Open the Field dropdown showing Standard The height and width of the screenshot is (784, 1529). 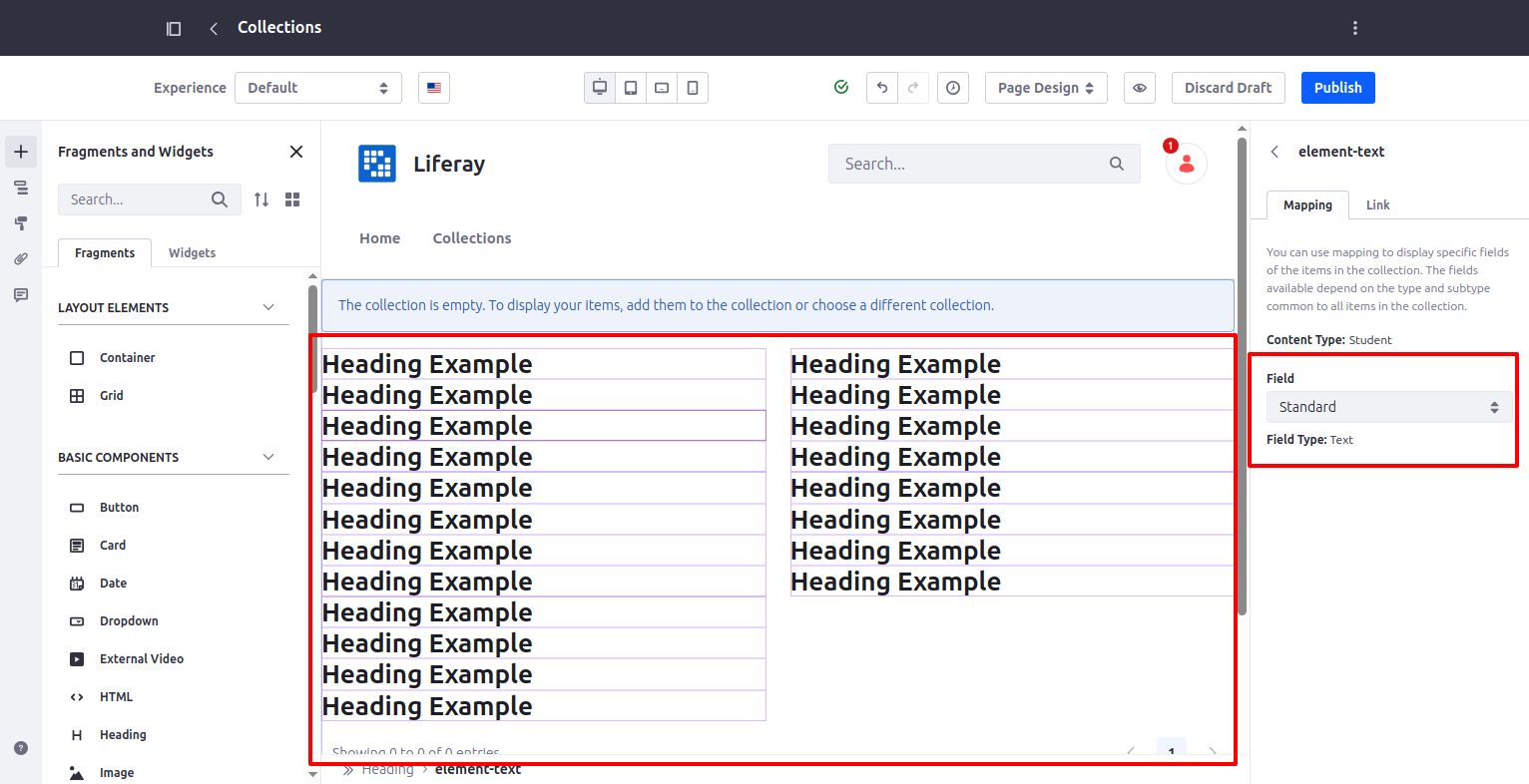click(x=1388, y=407)
